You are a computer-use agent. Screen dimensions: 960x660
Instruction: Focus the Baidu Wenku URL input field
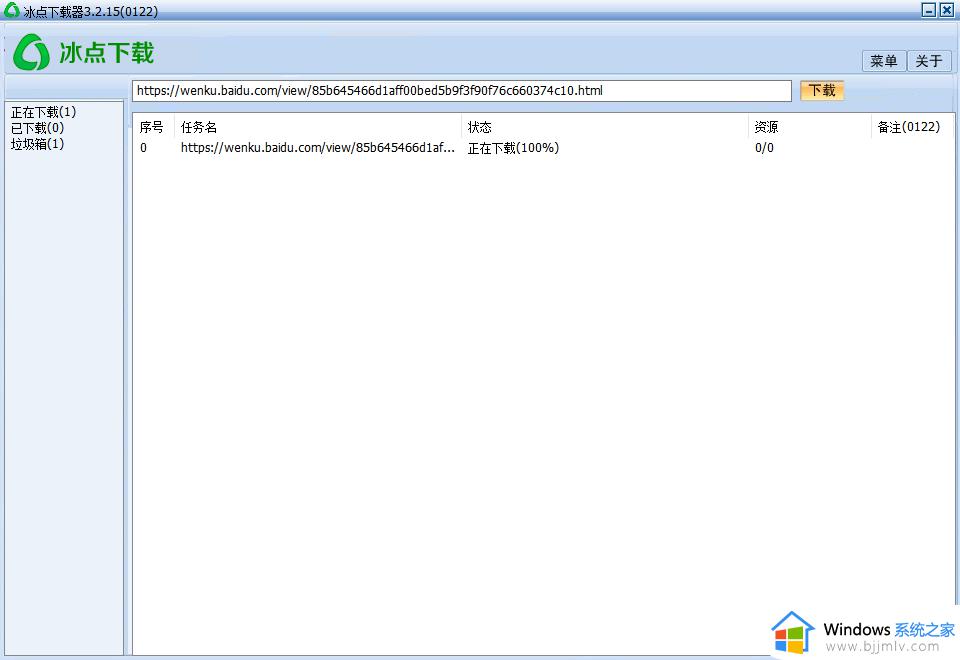coord(462,91)
